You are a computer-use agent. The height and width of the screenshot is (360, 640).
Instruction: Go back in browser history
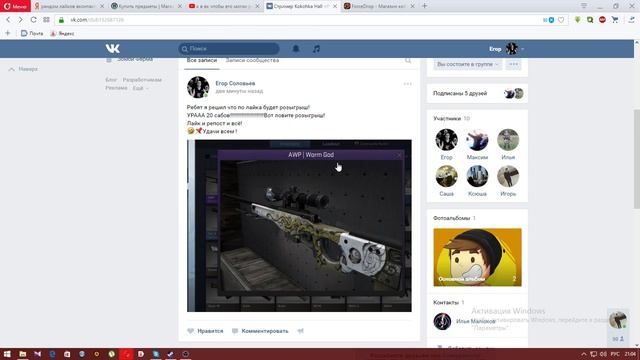(8, 20)
